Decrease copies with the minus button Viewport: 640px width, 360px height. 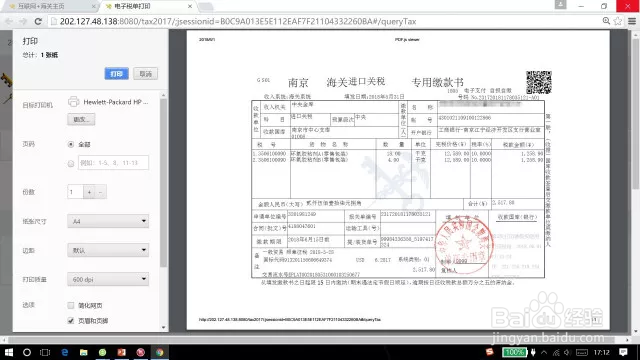point(101,192)
